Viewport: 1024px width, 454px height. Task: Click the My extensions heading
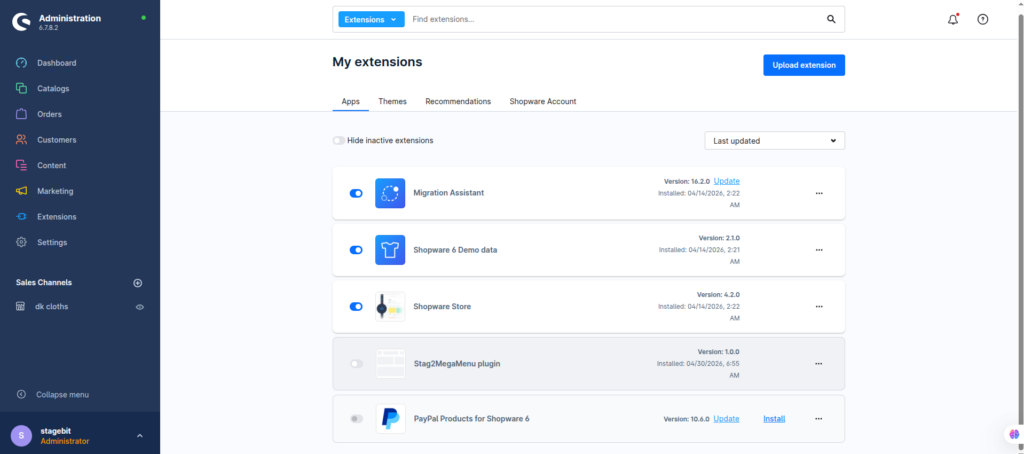[377, 62]
